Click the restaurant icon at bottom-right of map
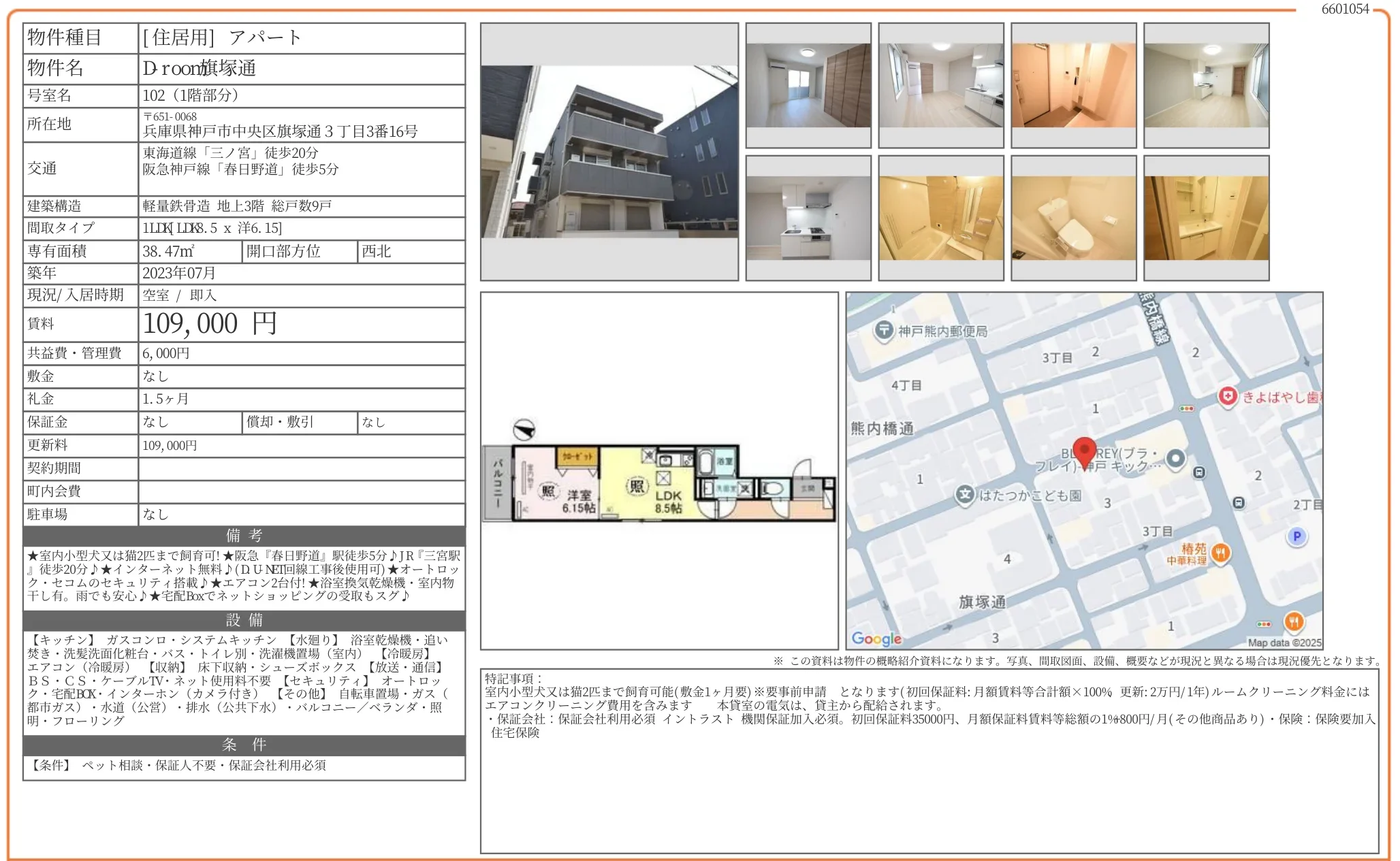 (x=1295, y=623)
